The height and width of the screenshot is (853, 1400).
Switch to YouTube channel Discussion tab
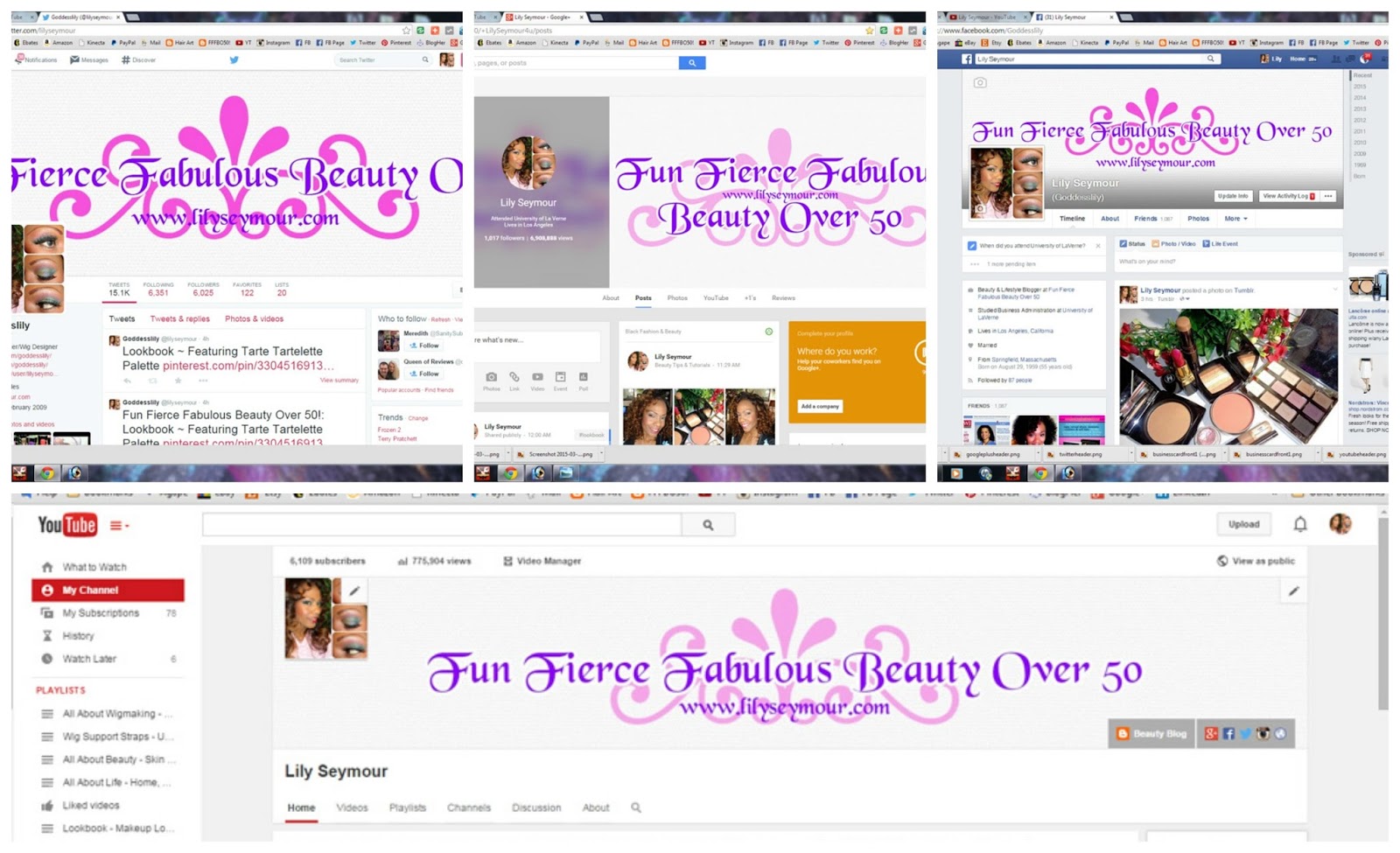pyautogui.click(x=536, y=808)
